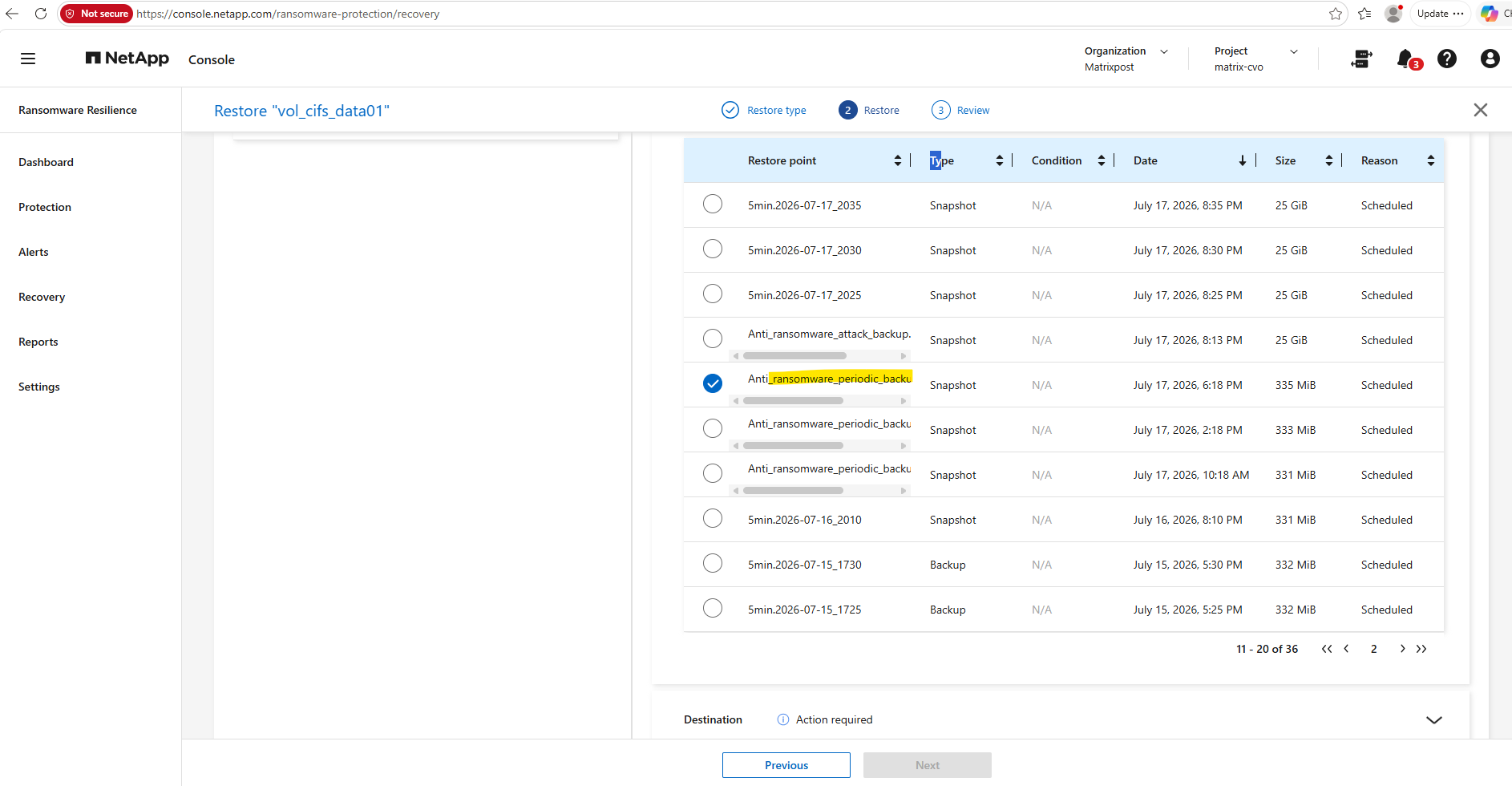
Task: Open Settings in the sidebar
Action: click(39, 387)
